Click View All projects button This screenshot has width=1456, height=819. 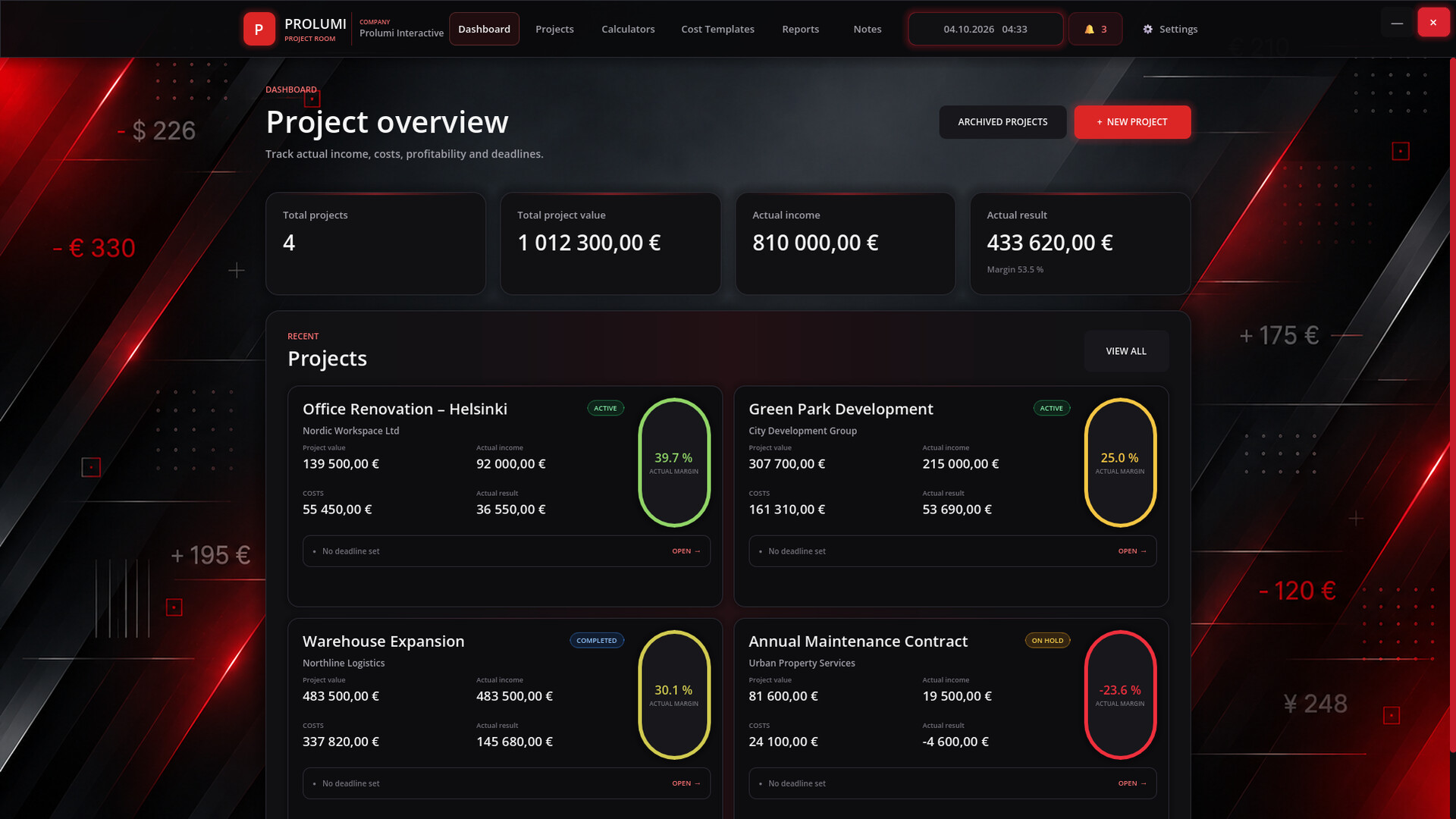tap(1126, 351)
